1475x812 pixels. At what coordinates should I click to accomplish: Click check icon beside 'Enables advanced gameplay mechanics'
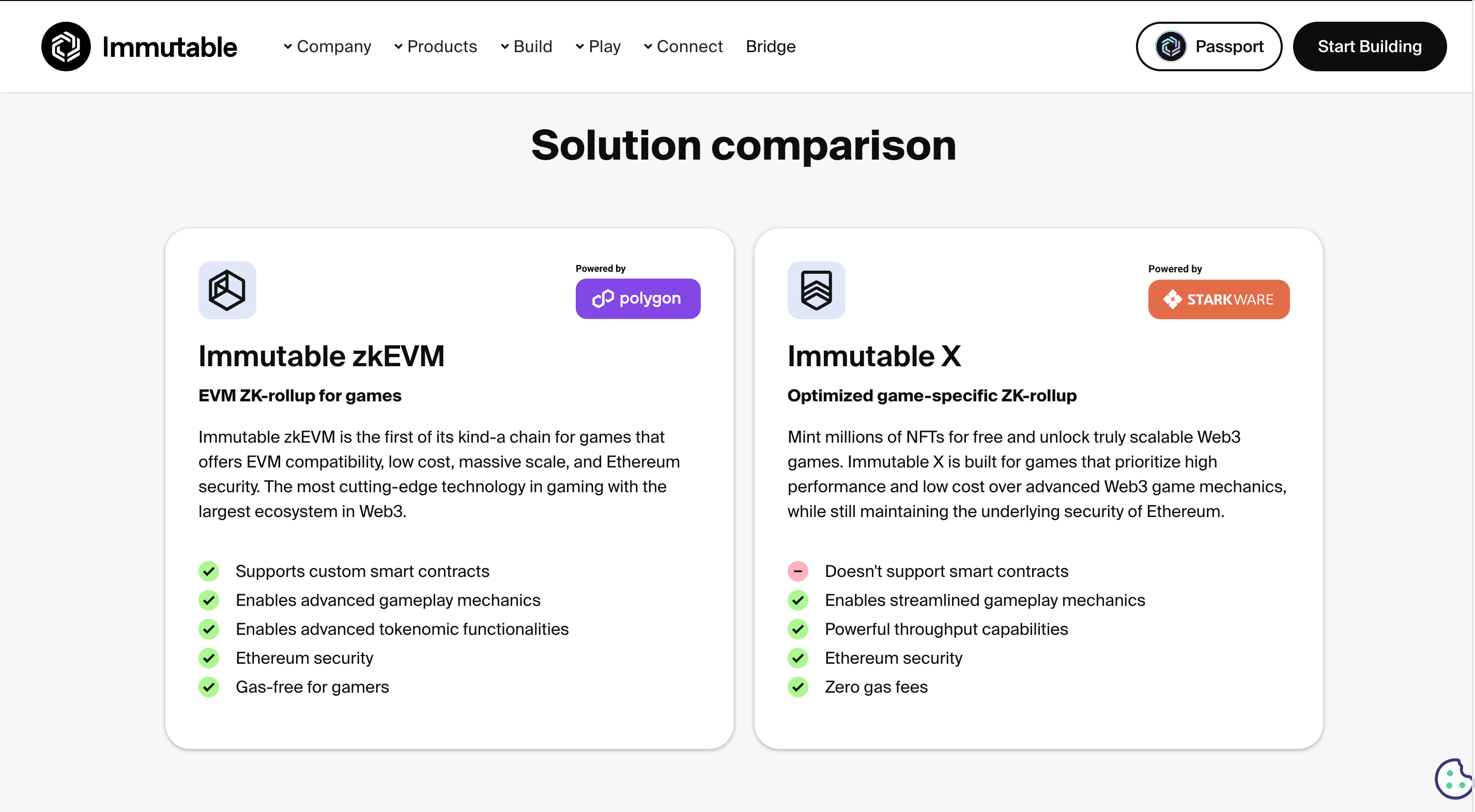209,600
